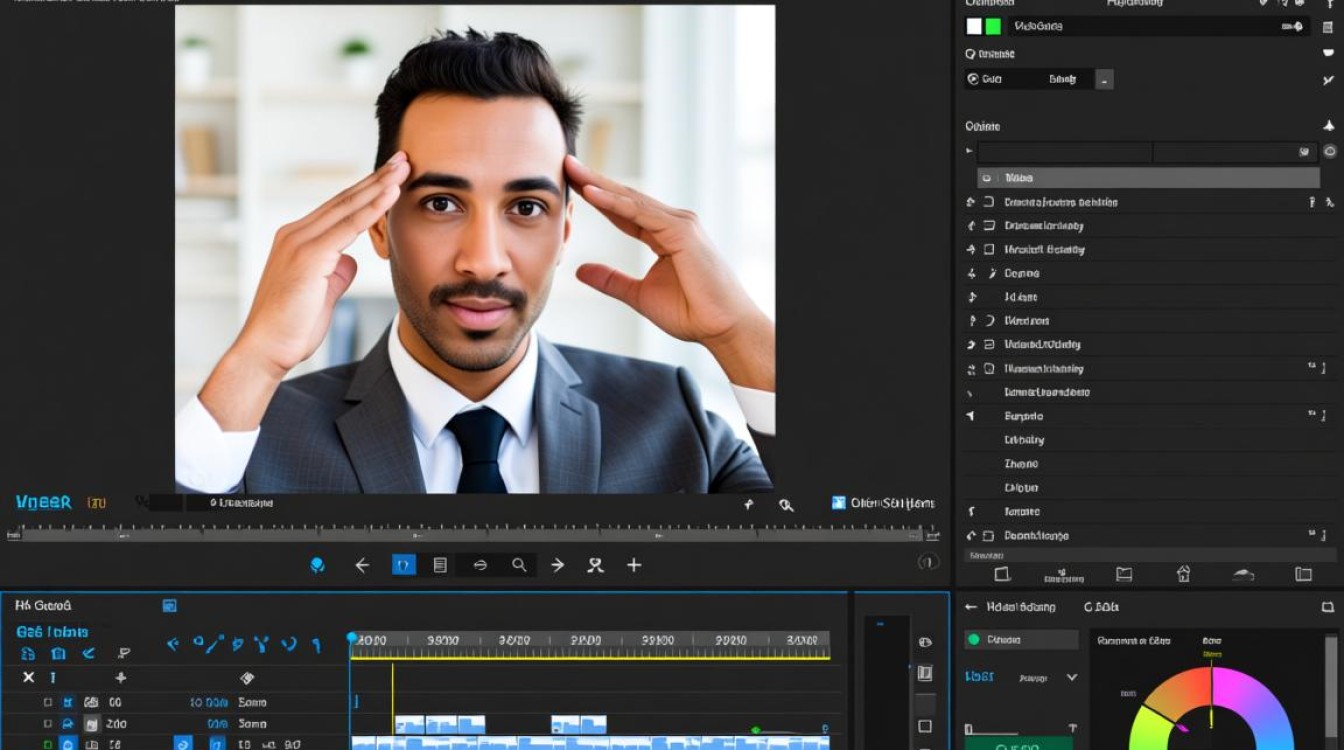The width and height of the screenshot is (1344, 750).
Task: Click the right arrow below the preview
Action: (x=557, y=565)
